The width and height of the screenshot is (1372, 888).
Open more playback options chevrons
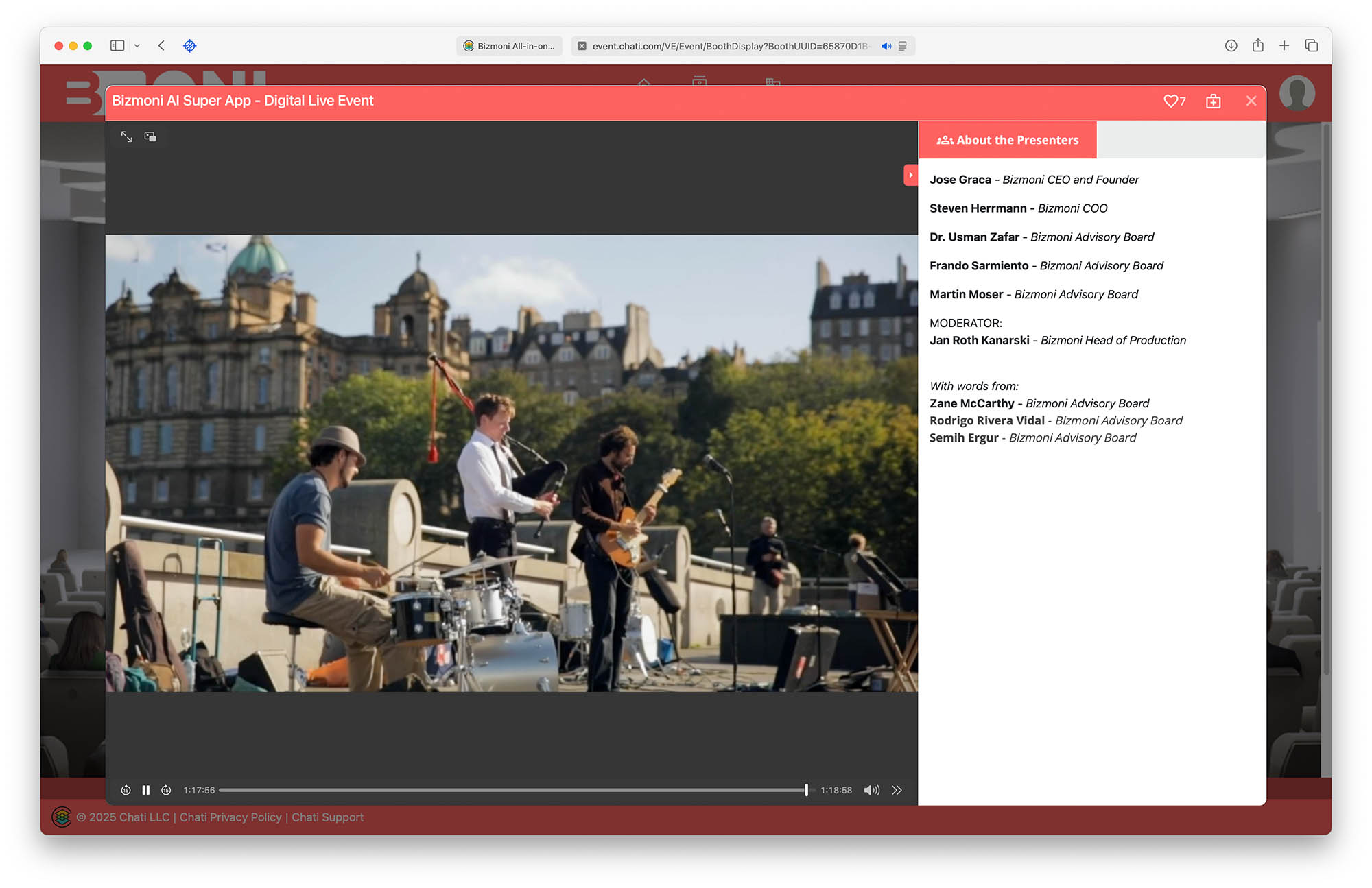click(897, 790)
